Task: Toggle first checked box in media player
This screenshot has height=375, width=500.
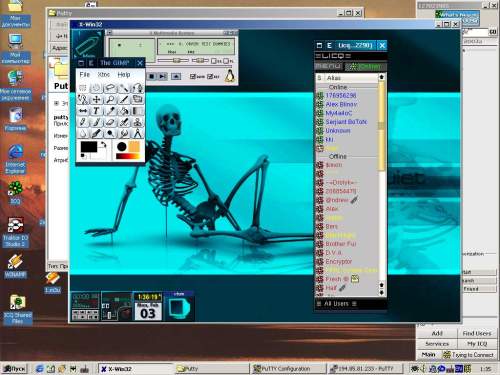Action: (192, 76)
